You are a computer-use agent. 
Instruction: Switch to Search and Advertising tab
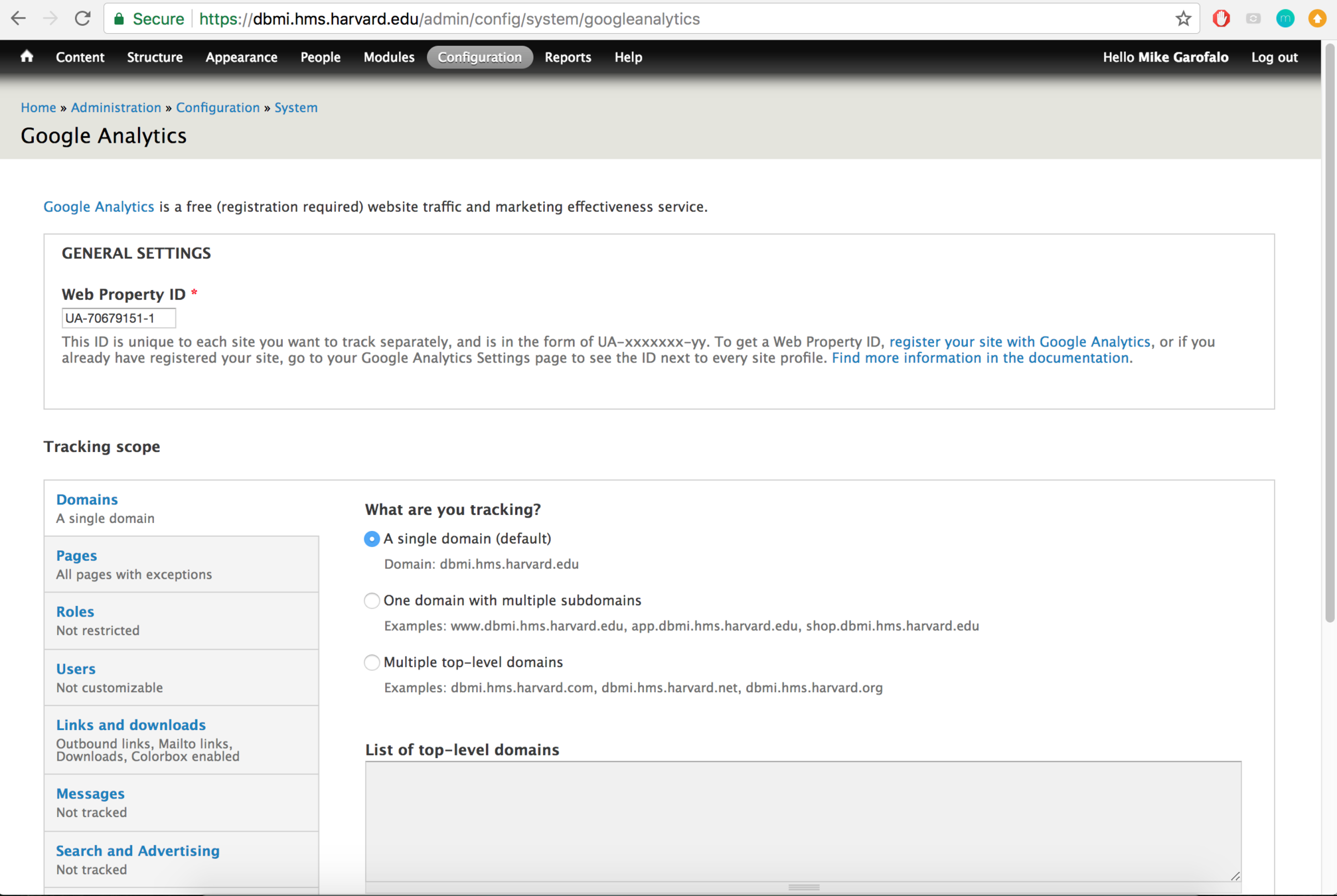pos(181,859)
